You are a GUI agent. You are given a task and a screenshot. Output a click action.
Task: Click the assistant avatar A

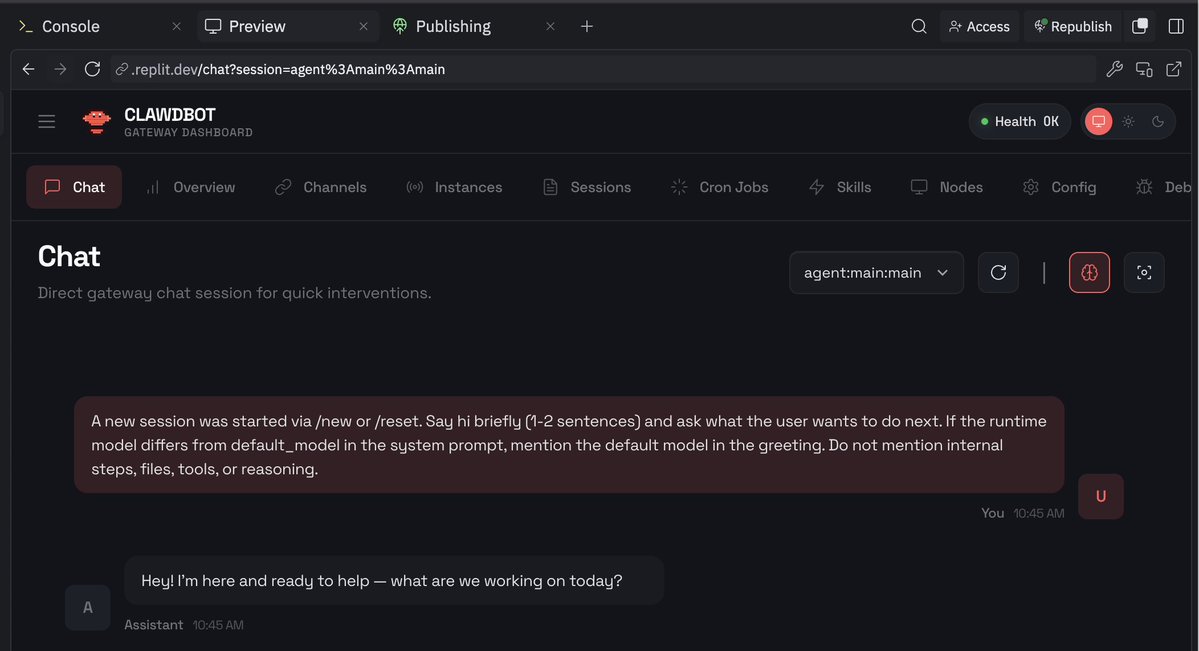tap(88, 607)
